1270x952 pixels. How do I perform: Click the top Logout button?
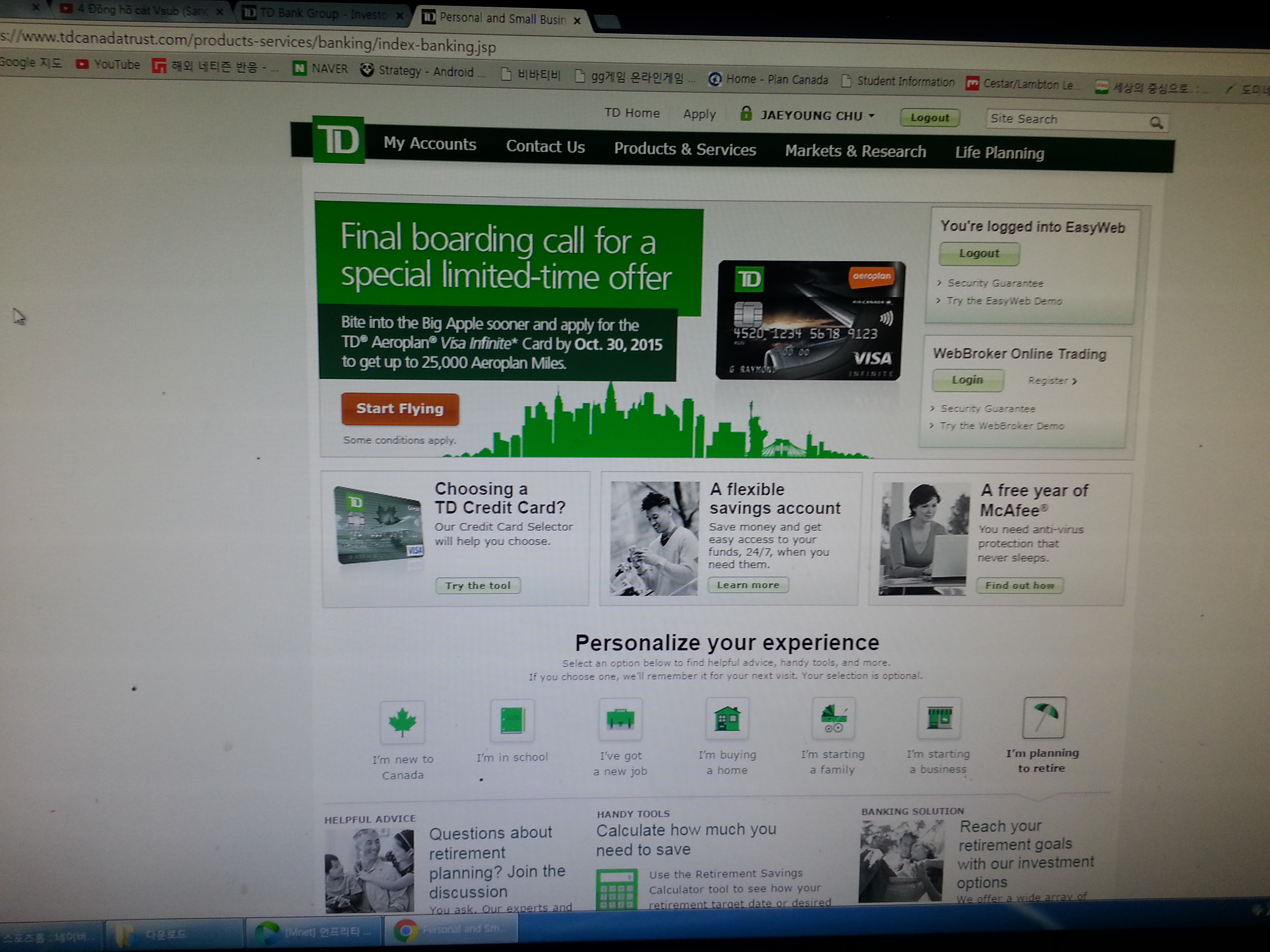(929, 117)
